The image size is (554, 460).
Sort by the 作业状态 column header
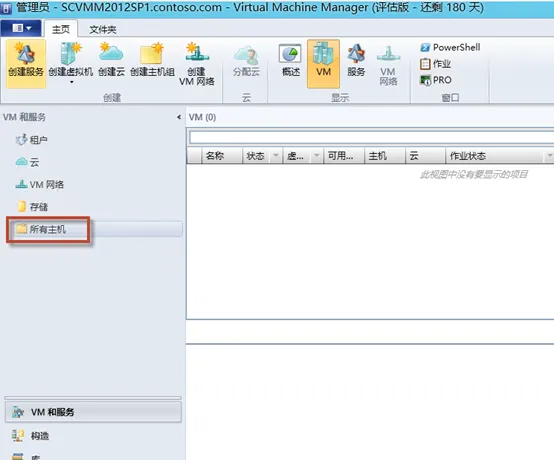(495, 155)
